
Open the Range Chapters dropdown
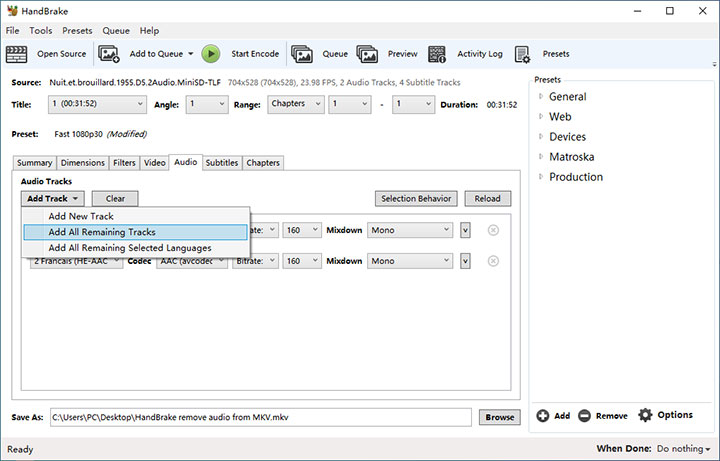(x=295, y=104)
